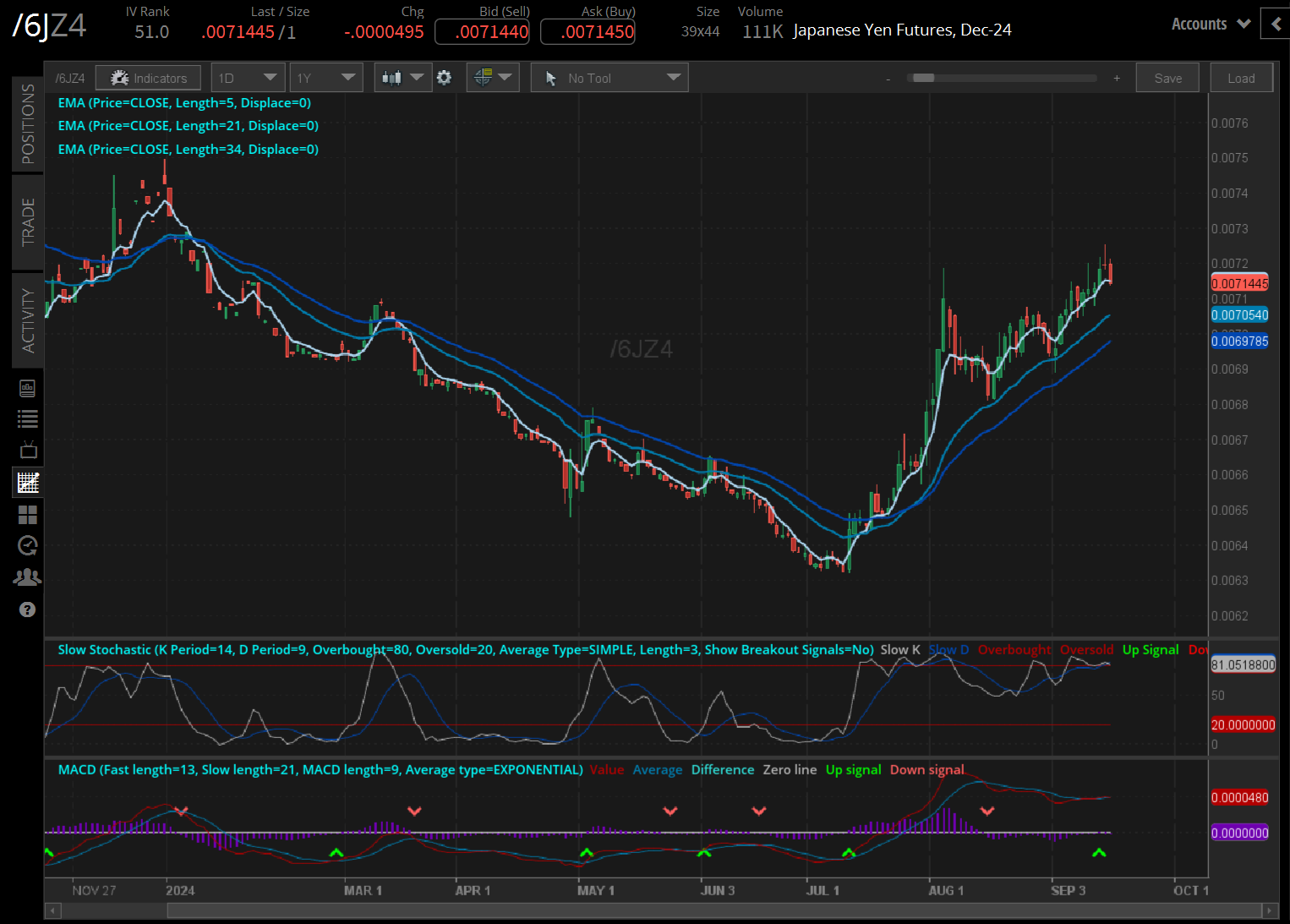The image size is (1290, 924).
Task: Click the Indicators button
Action: [x=148, y=78]
